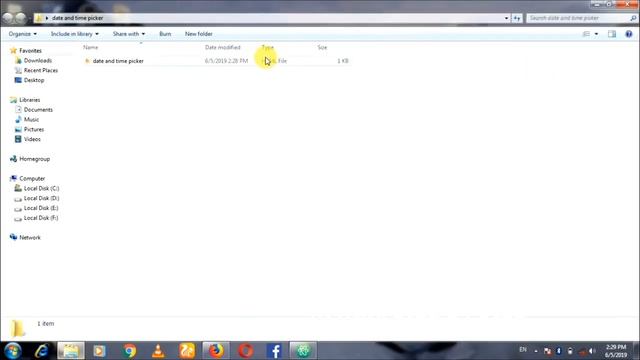
Task: Open Music library
Action: (31, 119)
